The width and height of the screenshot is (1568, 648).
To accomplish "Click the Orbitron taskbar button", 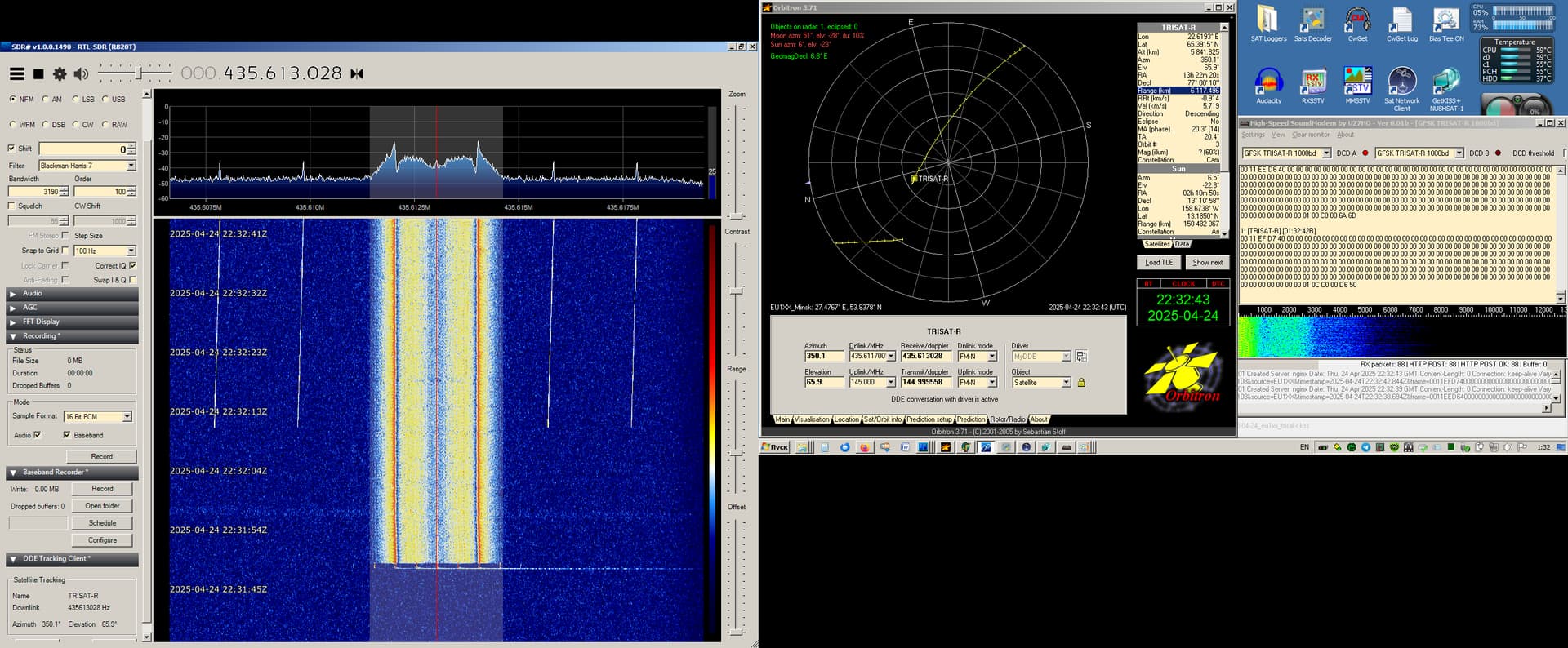I will (946, 447).
